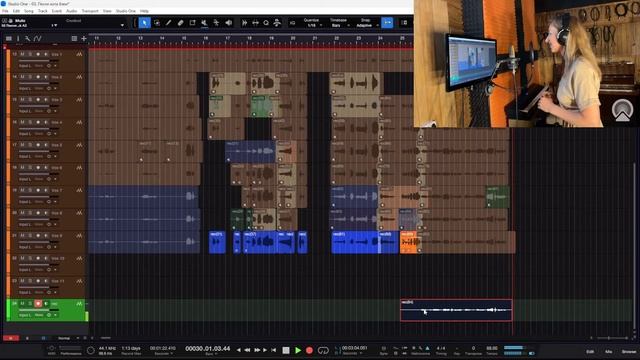This screenshot has width=640, height=360.
Task: Select the recorded event on track 24
Action: click(x=456, y=310)
